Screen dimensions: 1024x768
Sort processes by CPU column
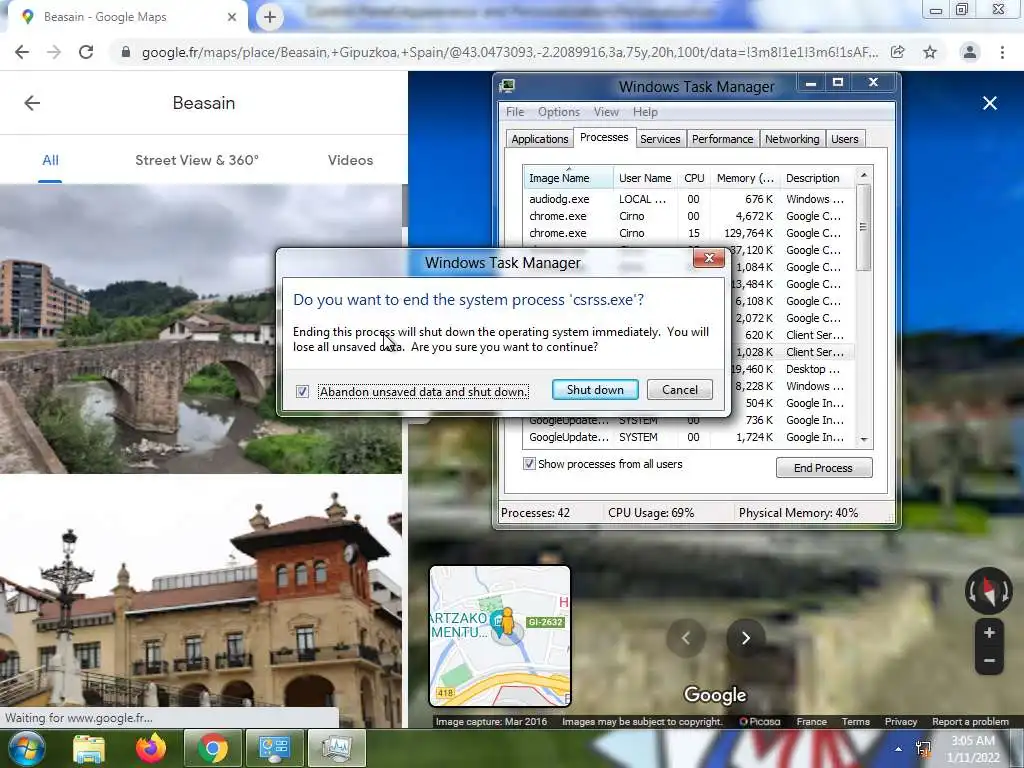[x=694, y=178]
